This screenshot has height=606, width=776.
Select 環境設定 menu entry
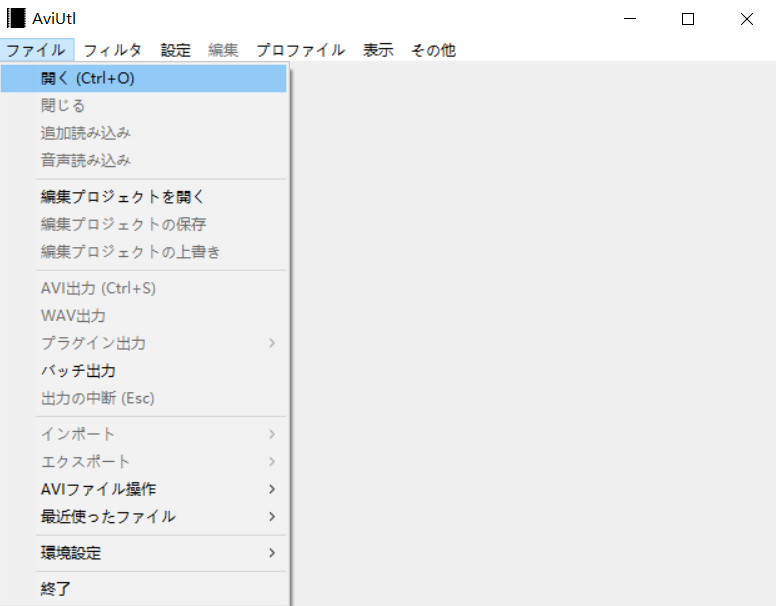(x=144, y=553)
